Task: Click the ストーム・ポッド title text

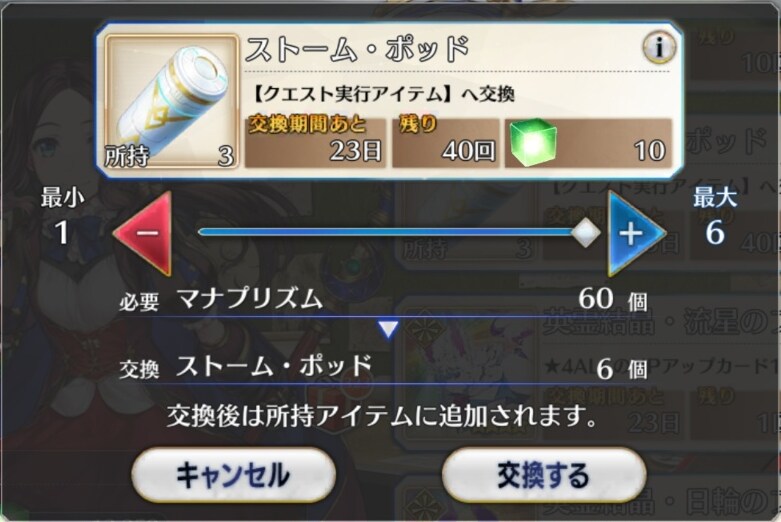Action: tap(357, 50)
